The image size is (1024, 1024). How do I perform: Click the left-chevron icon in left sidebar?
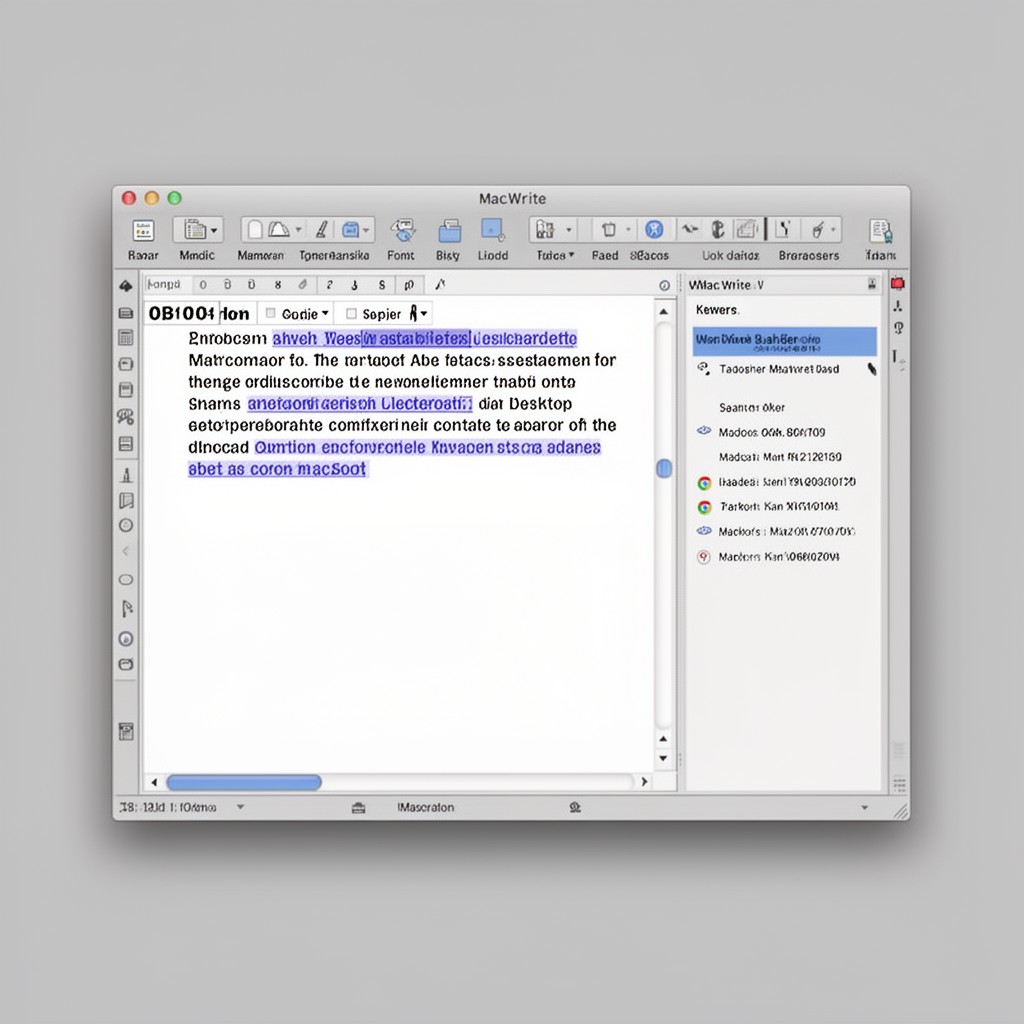(125, 551)
